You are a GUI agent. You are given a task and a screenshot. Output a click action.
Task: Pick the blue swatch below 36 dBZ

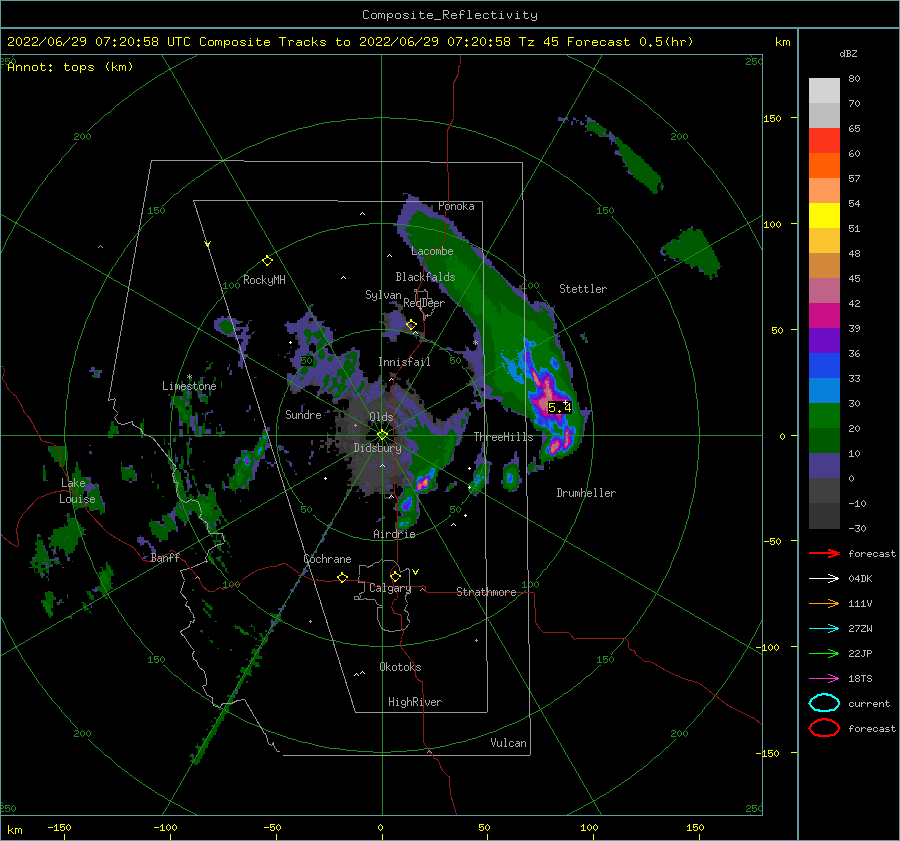coord(824,365)
